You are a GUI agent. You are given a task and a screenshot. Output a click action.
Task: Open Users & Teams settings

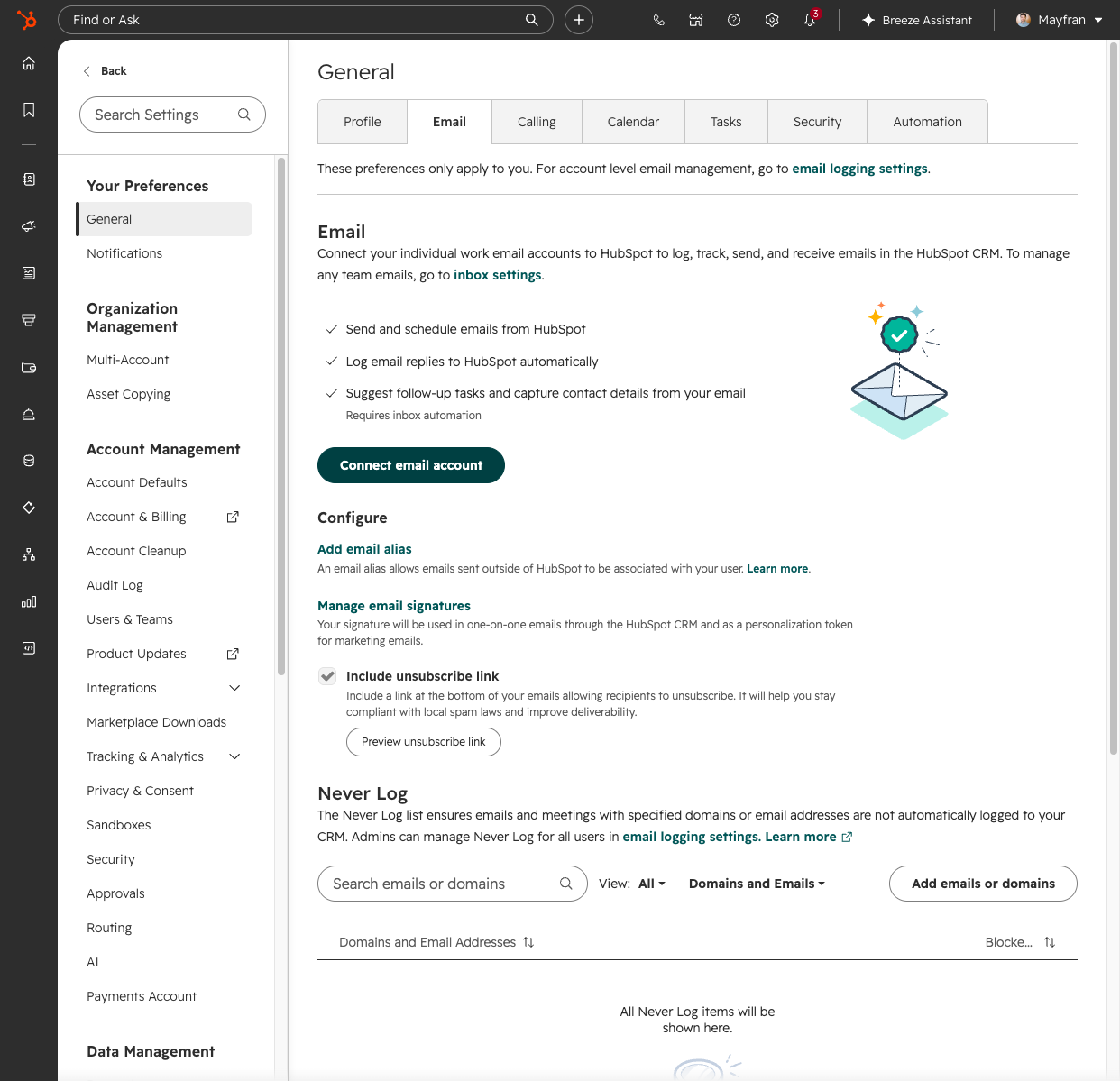point(130,619)
